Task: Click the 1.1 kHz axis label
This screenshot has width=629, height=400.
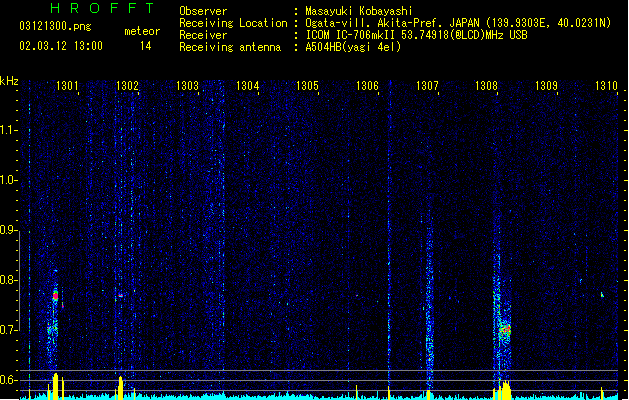Action: tap(8, 130)
